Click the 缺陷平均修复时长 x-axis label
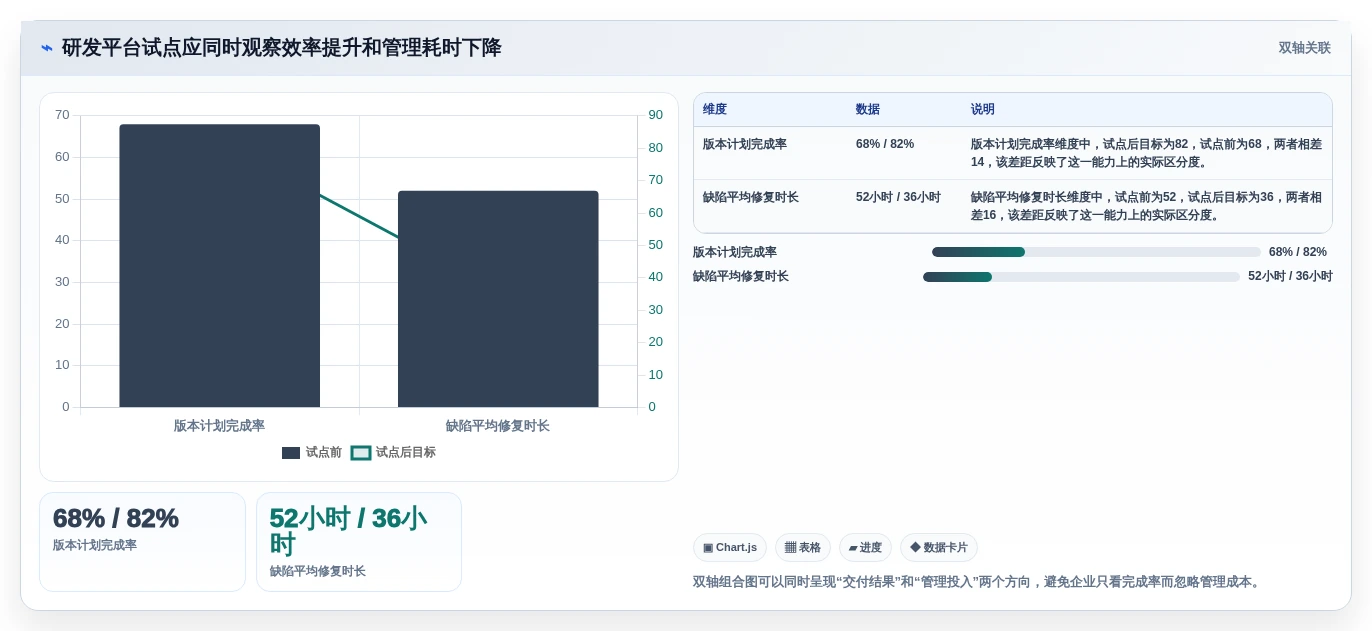Screen dimensions: 1372x631 click(x=498, y=425)
